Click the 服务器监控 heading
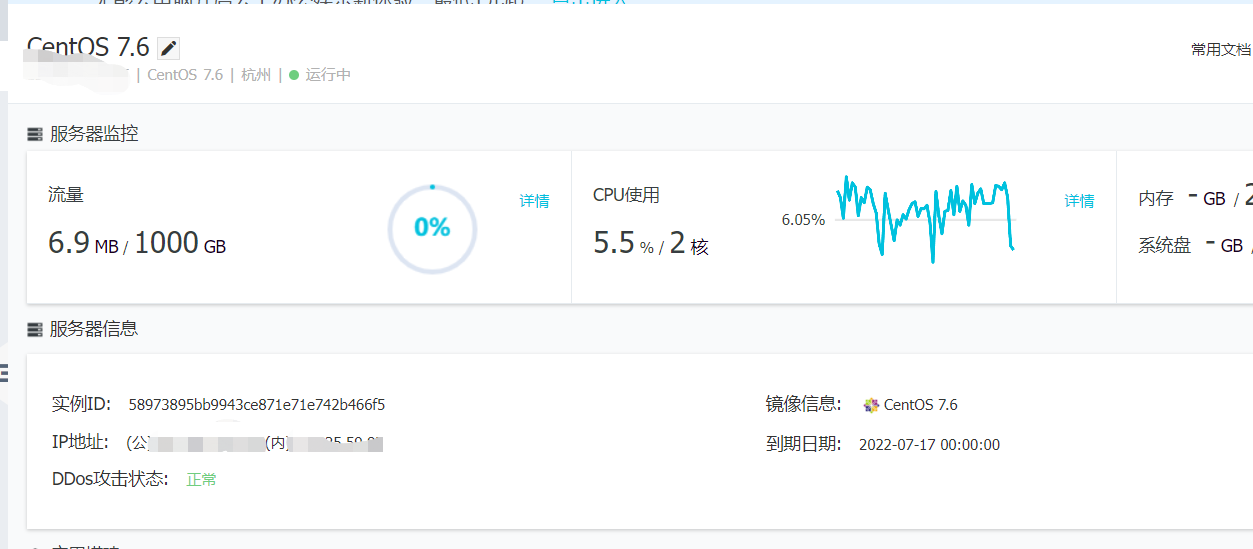The image size is (1253, 549). (x=94, y=134)
